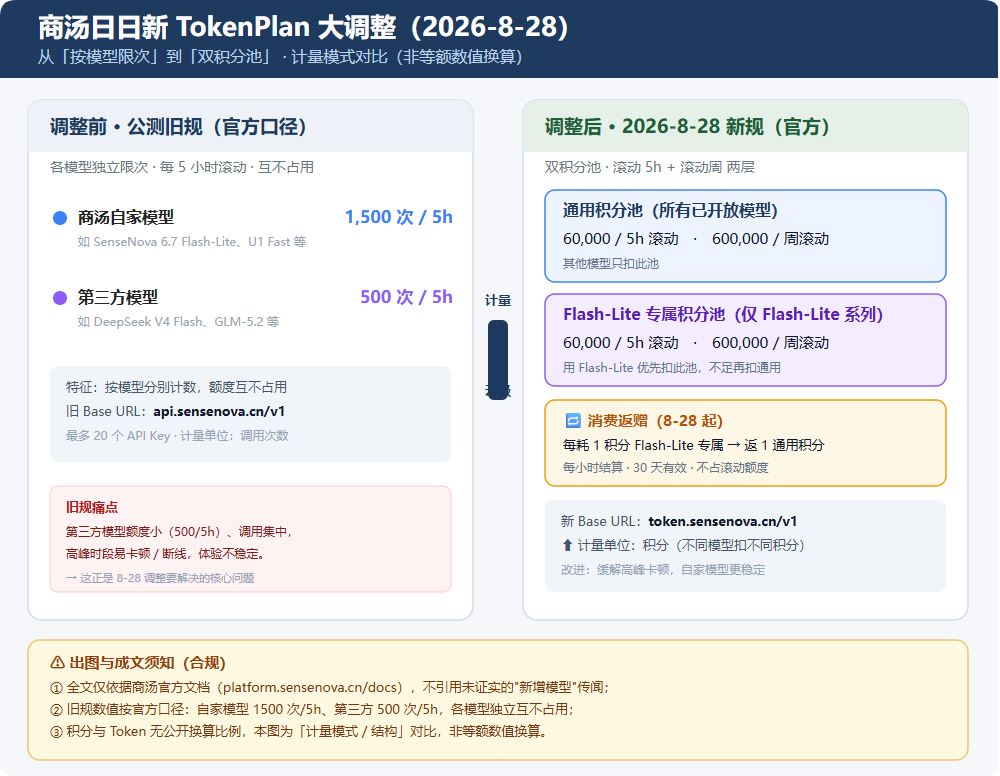Click 其他模型只扣此池 in the blue card
This screenshot has width=1000, height=776.
tap(610, 263)
